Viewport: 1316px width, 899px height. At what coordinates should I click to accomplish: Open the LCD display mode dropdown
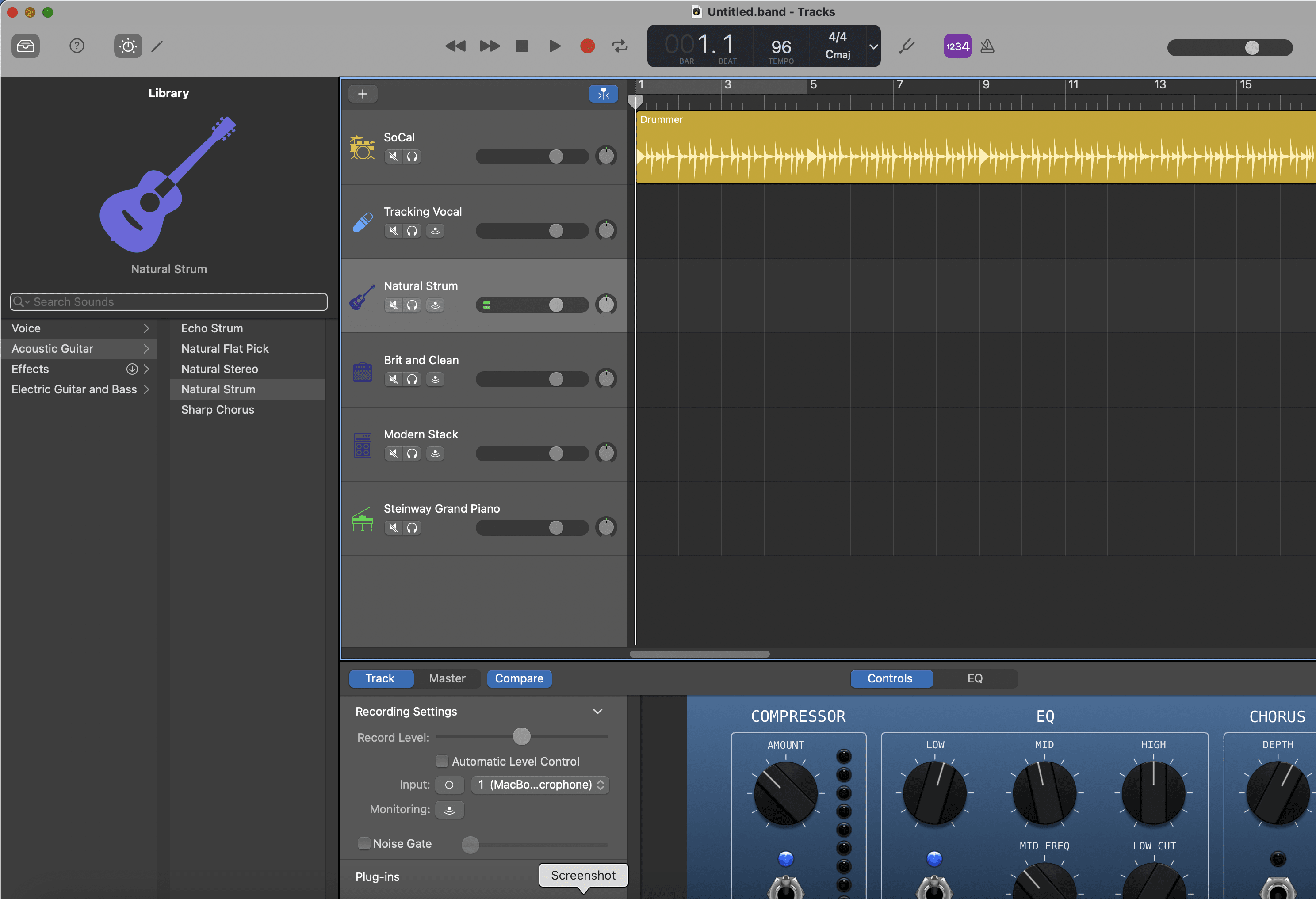873,46
